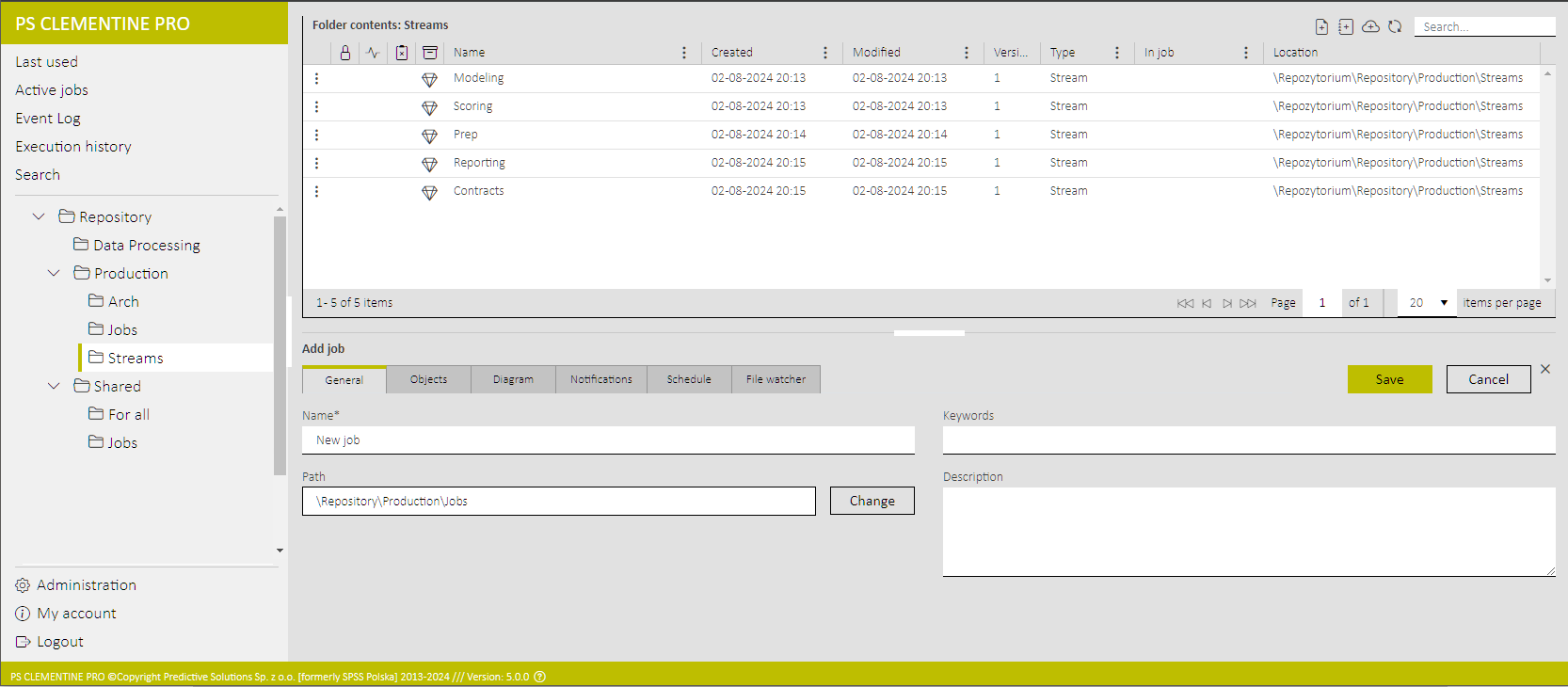Click the lock column header icon
The width and height of the screenshot is (1568, 687).
tap(345, 53)
